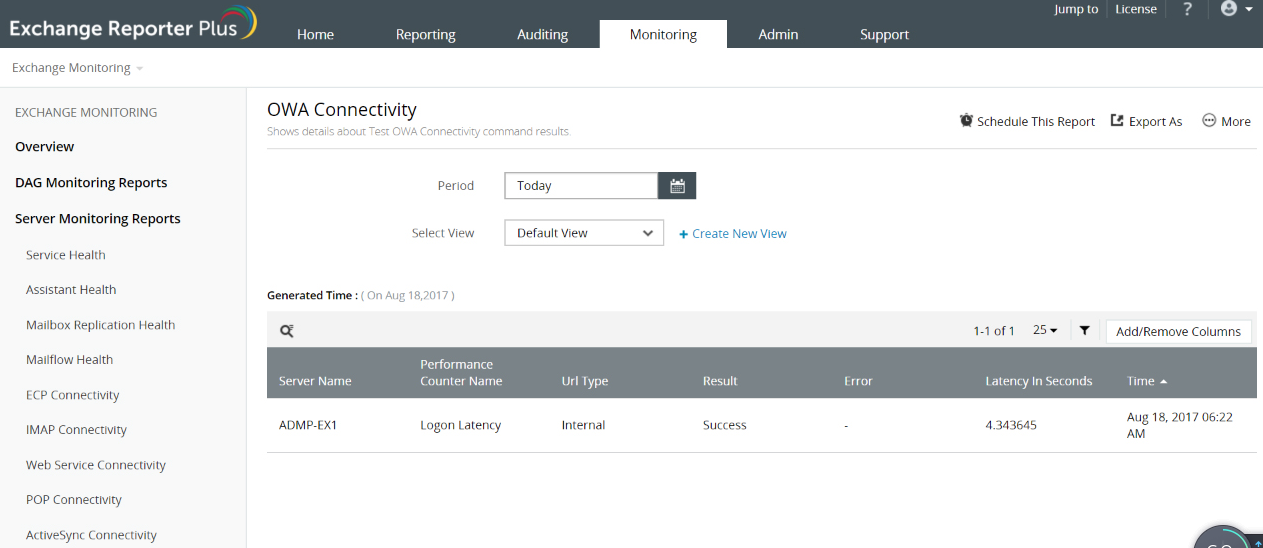The image size is (1263, 548).
Task: Click the 4.343645 latency value
Action: tap(1011, 425)
